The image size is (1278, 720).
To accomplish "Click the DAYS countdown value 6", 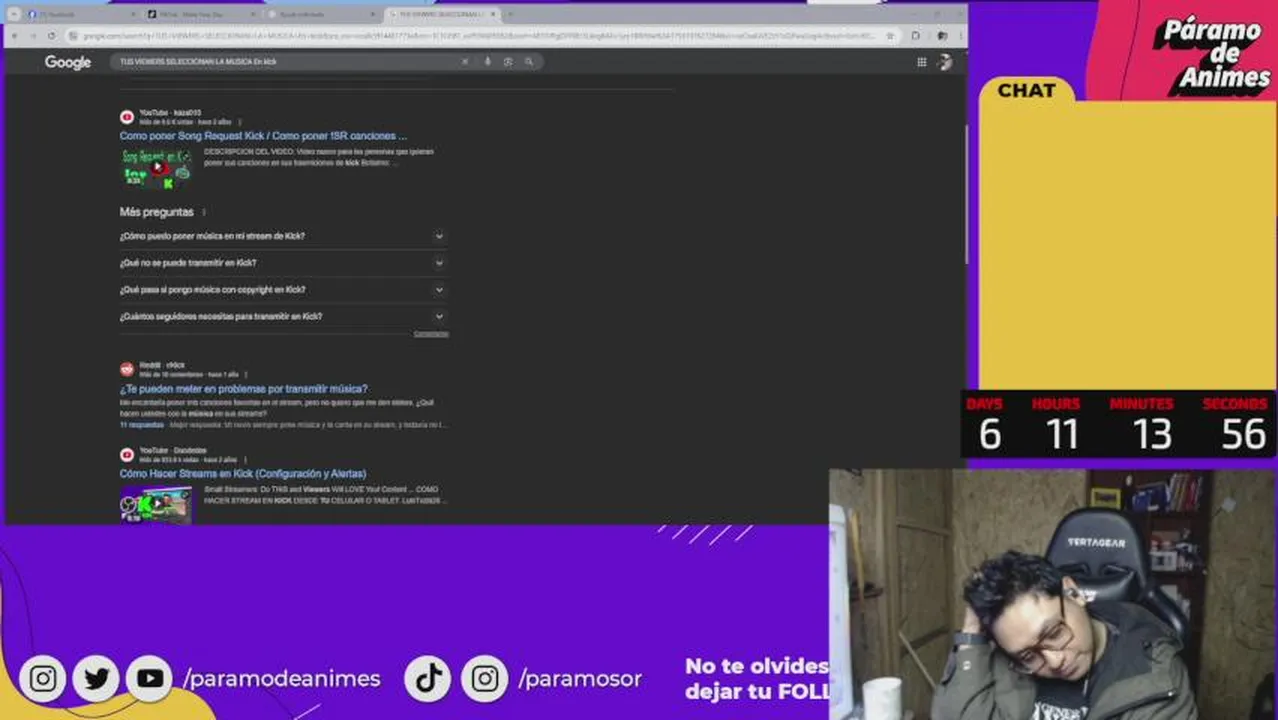I will point(989,435).
